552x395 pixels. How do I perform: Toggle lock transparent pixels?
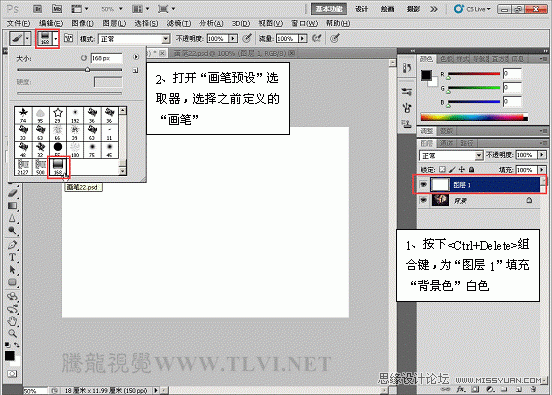(443, 170)
